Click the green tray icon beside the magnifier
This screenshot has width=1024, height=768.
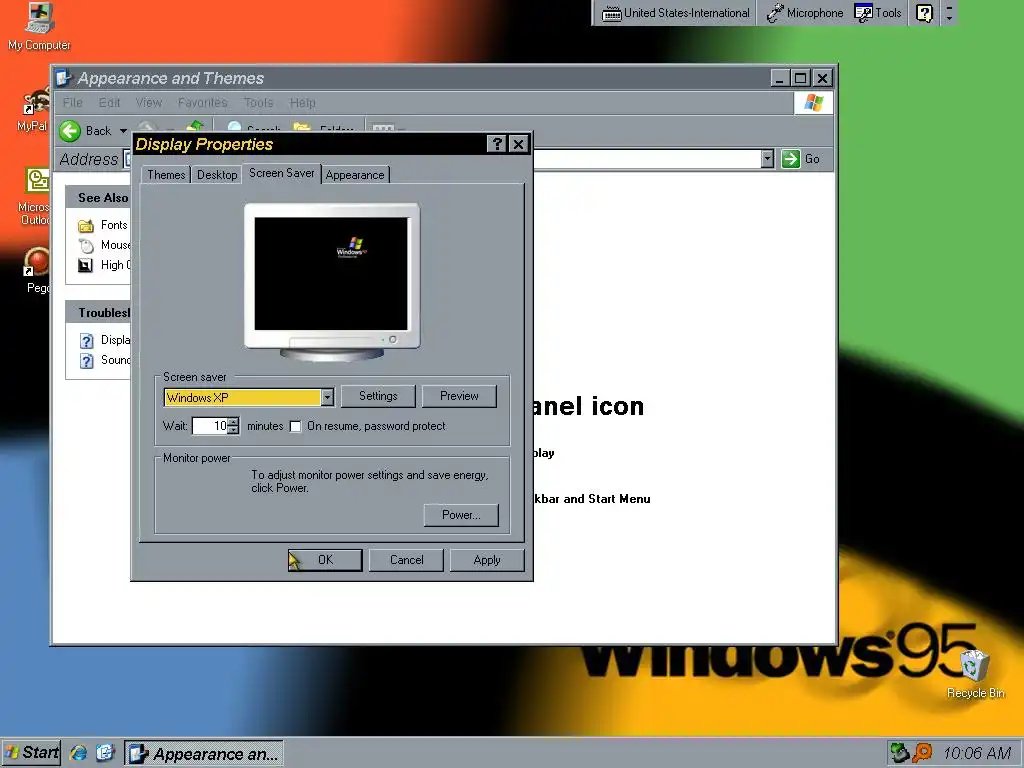pos(900,753)
